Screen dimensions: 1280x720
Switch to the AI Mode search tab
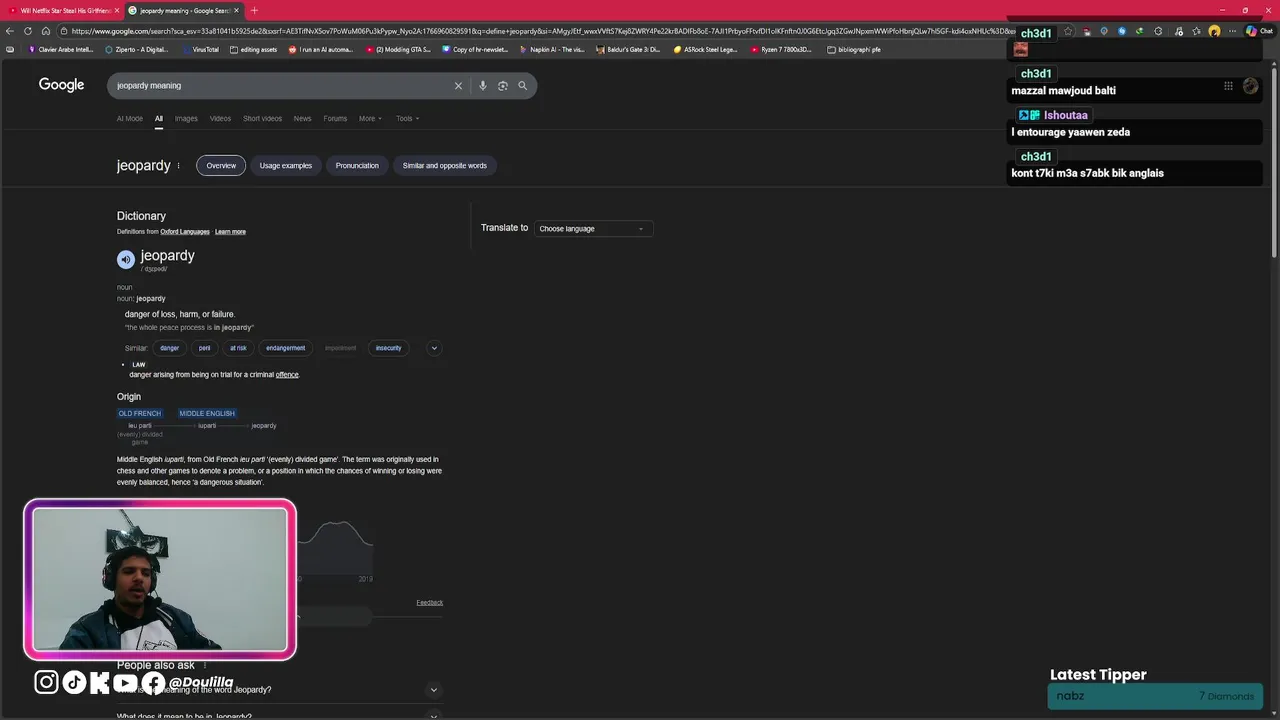(x=130, y=119)
